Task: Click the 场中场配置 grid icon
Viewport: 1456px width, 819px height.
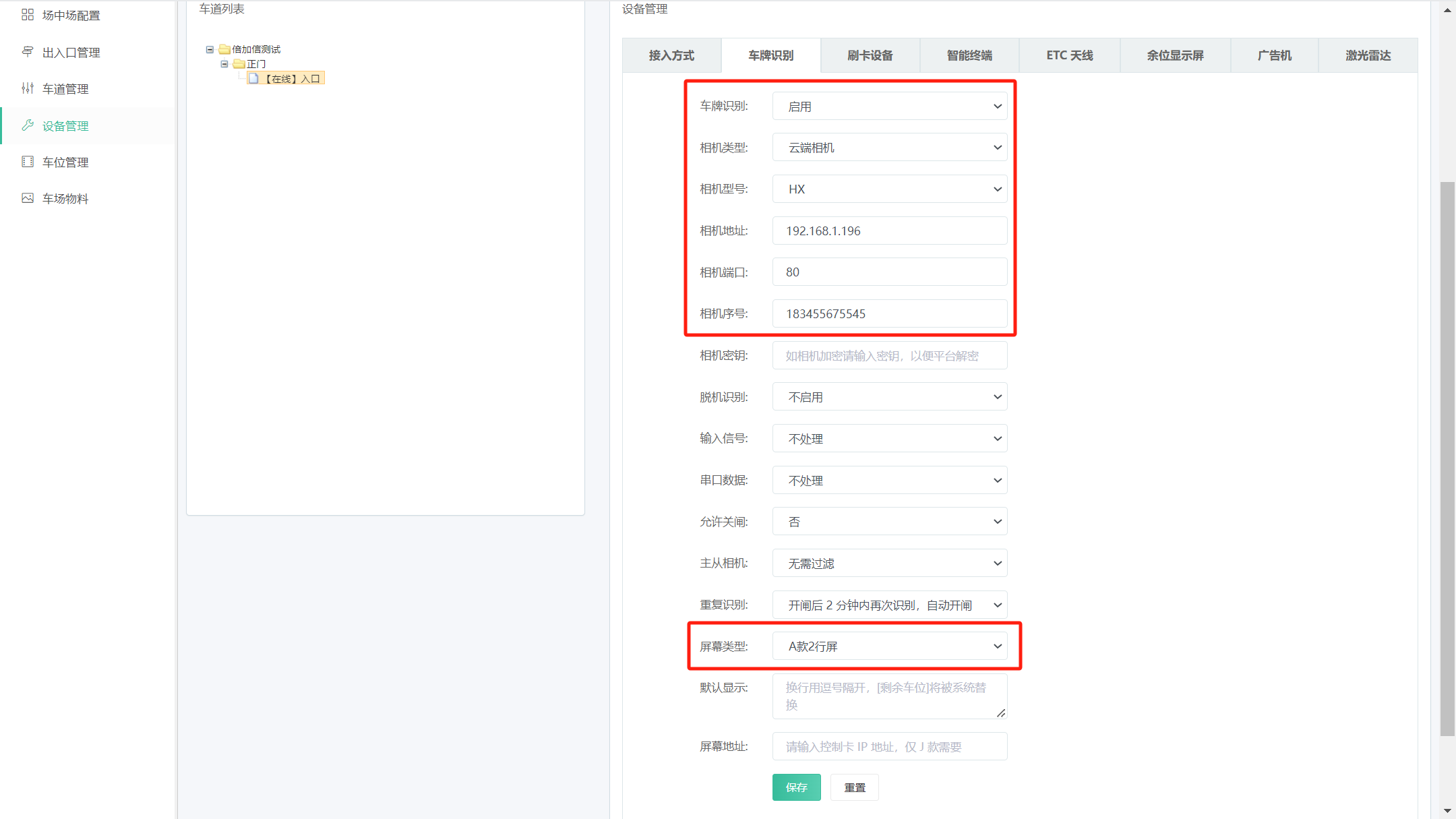Action: point(28,15)
